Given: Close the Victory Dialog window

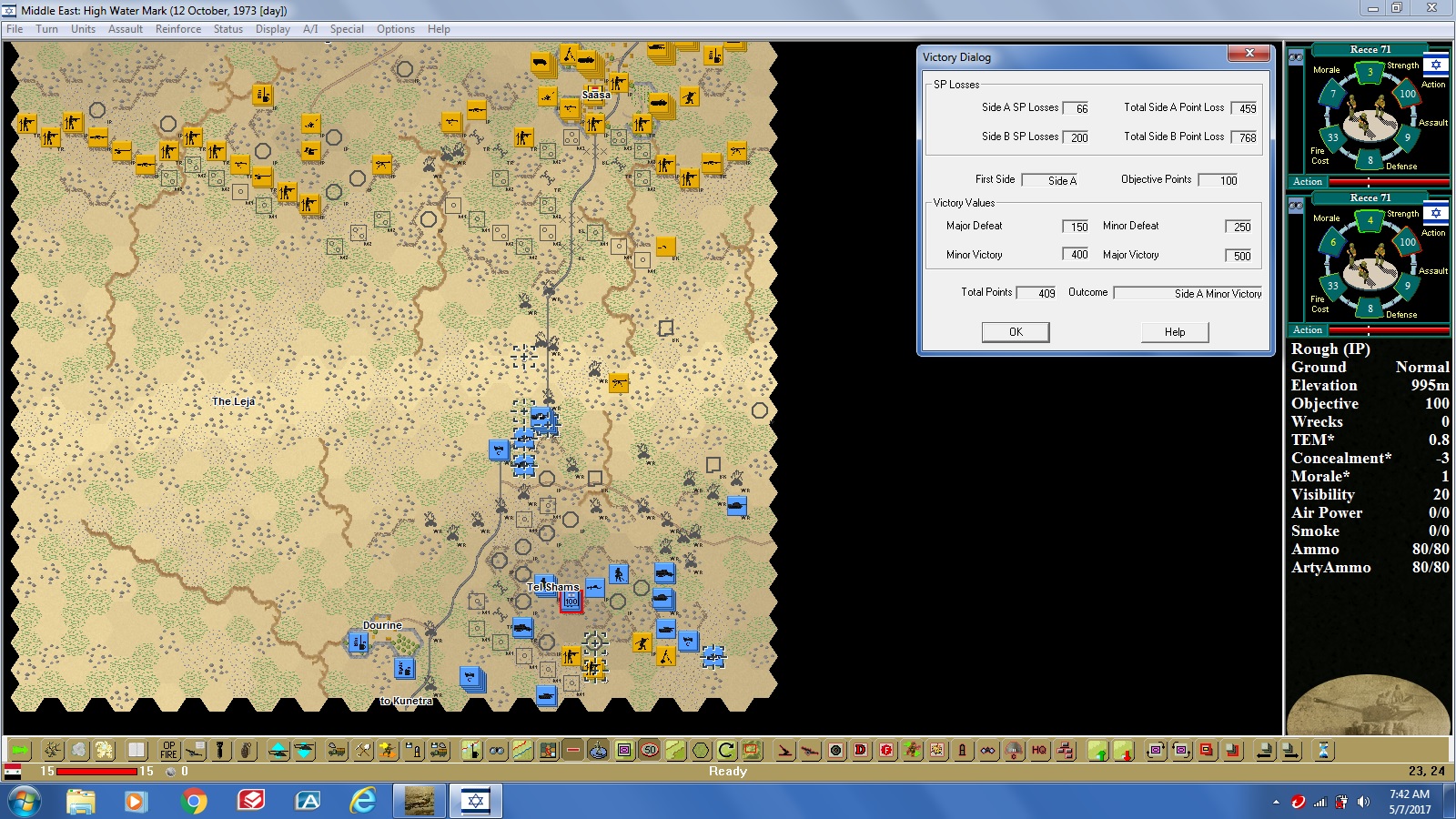Looking at the screenshot, I should 1249,54.
